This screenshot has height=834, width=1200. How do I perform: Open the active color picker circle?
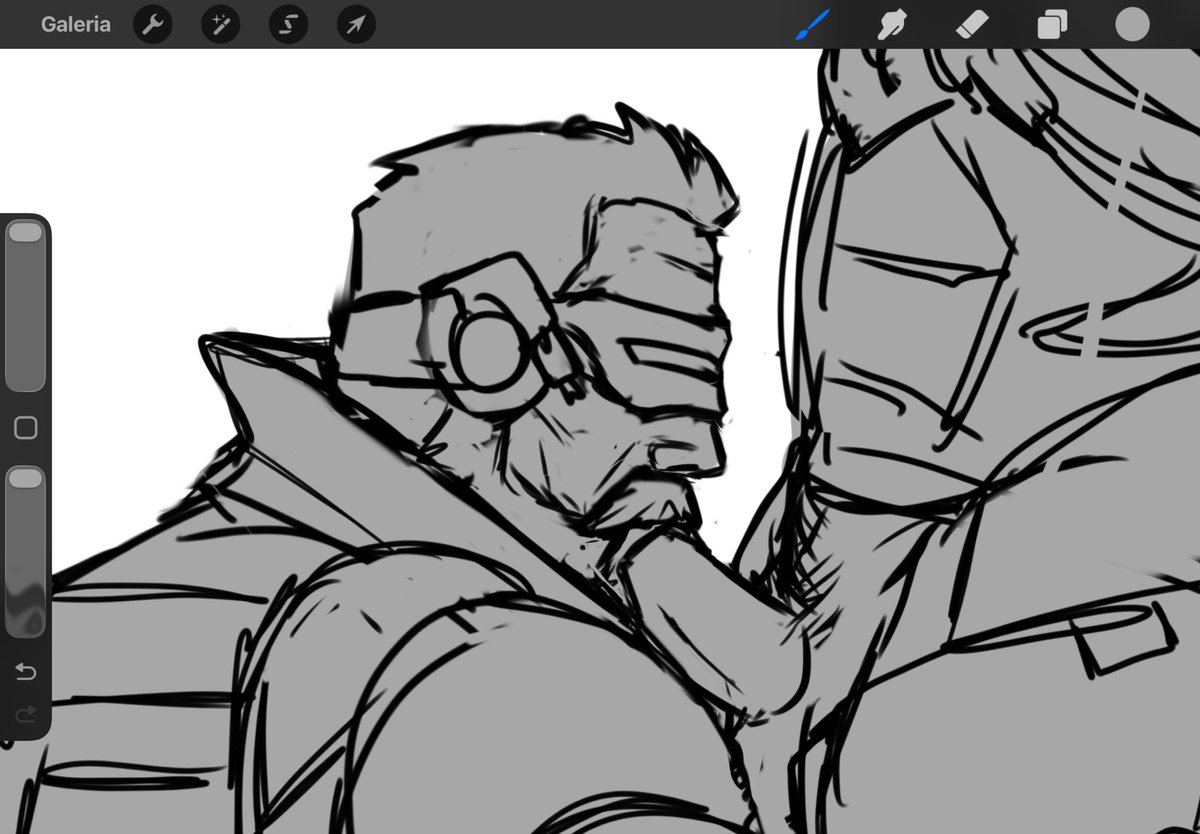coord(1132,24)
